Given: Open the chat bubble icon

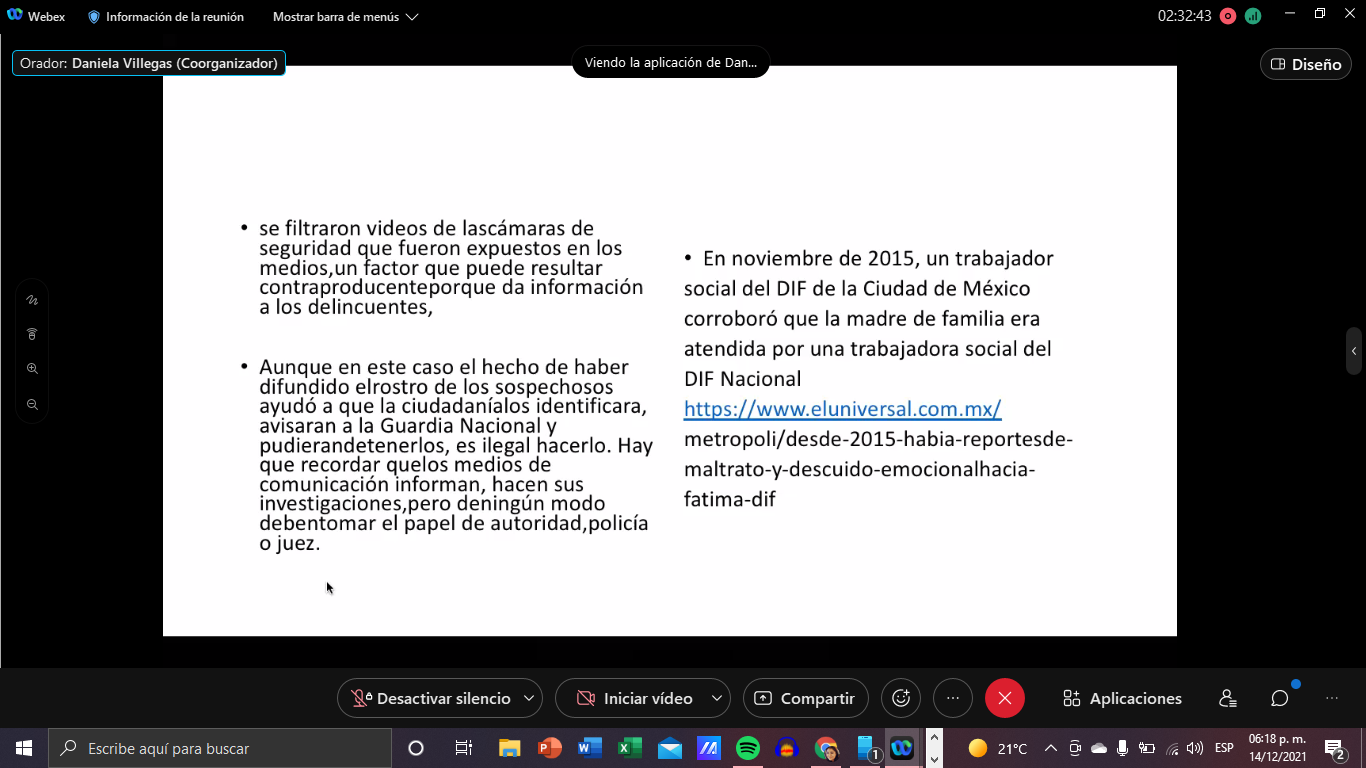Looking at the screenshot, I should coord(1280,698).
